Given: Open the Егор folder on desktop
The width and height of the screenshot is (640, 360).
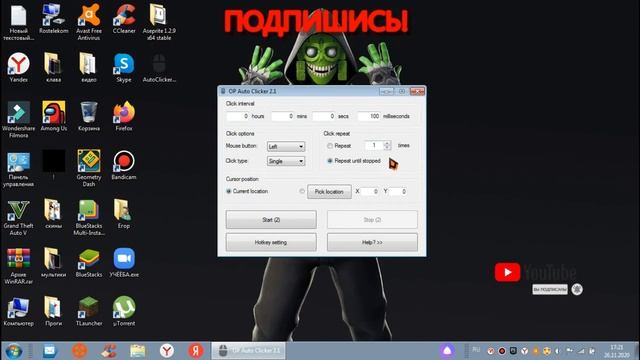Looking at the screenshot, I should [x=124, y=214].
